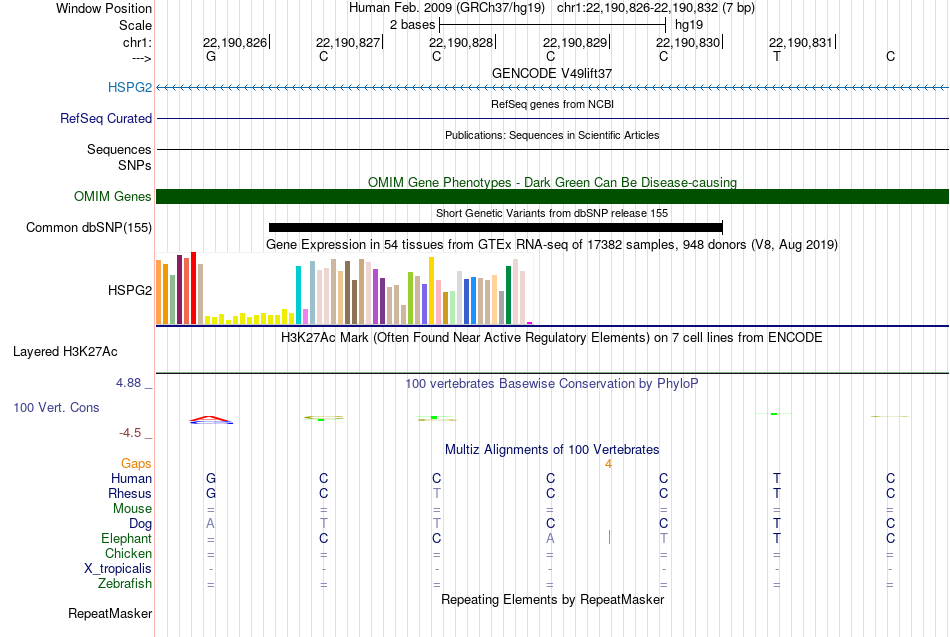This screenshot has width=950, height=637.
Task: Click the OMIM Gene Phenotypes title text
Action: click(x=553, y=182)
